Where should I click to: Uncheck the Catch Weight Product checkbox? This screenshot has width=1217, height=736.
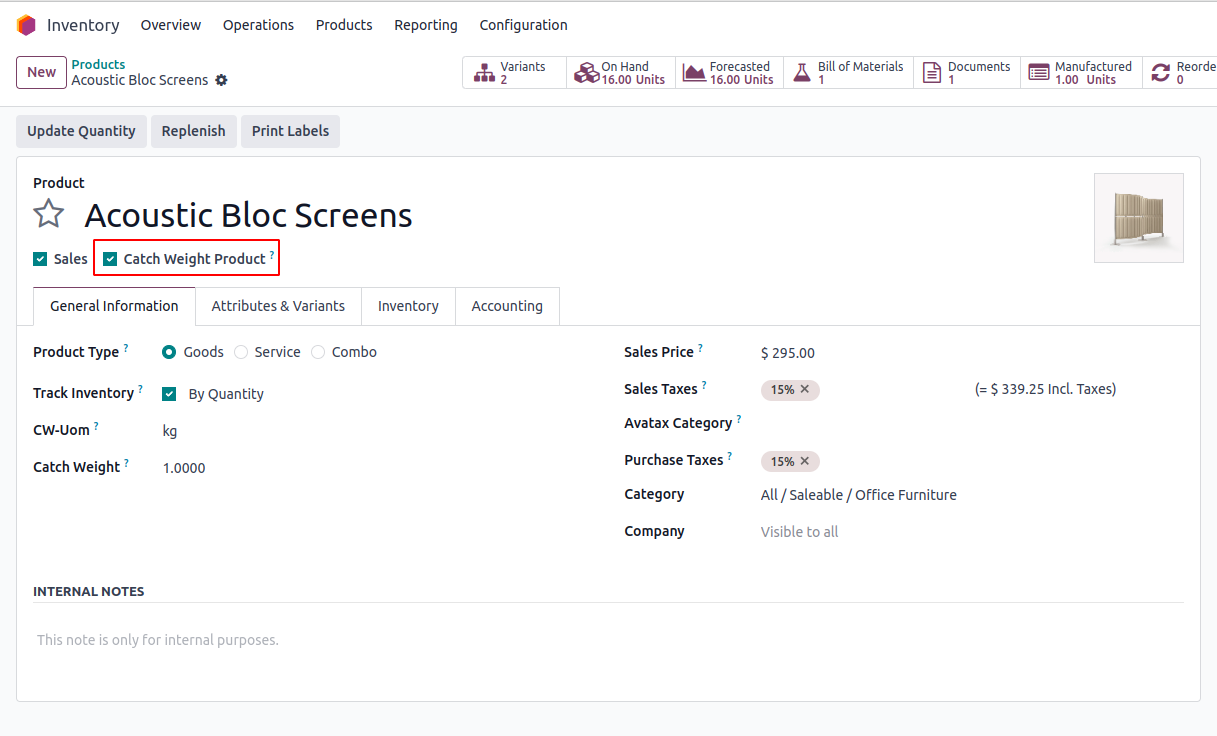click(110, 259)
